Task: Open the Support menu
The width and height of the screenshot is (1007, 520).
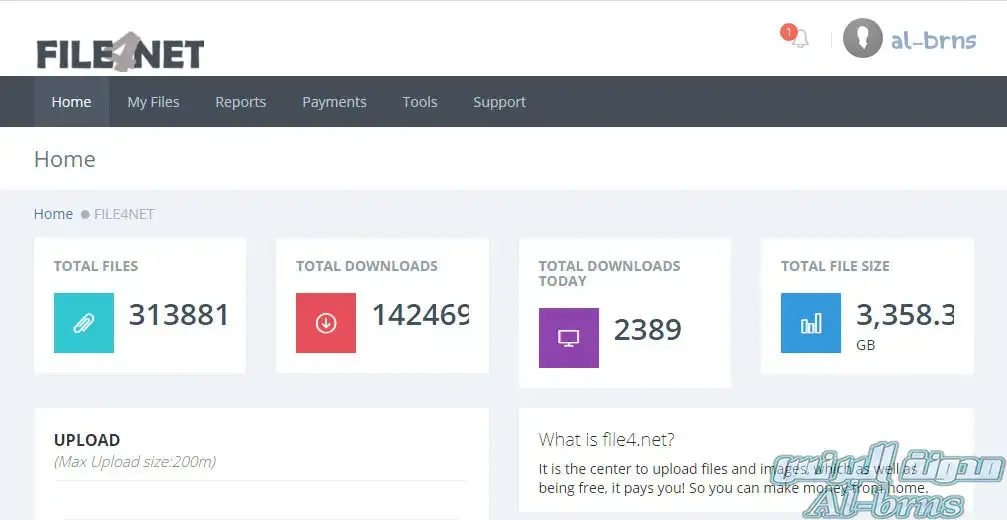Action: tap(499, 101)
